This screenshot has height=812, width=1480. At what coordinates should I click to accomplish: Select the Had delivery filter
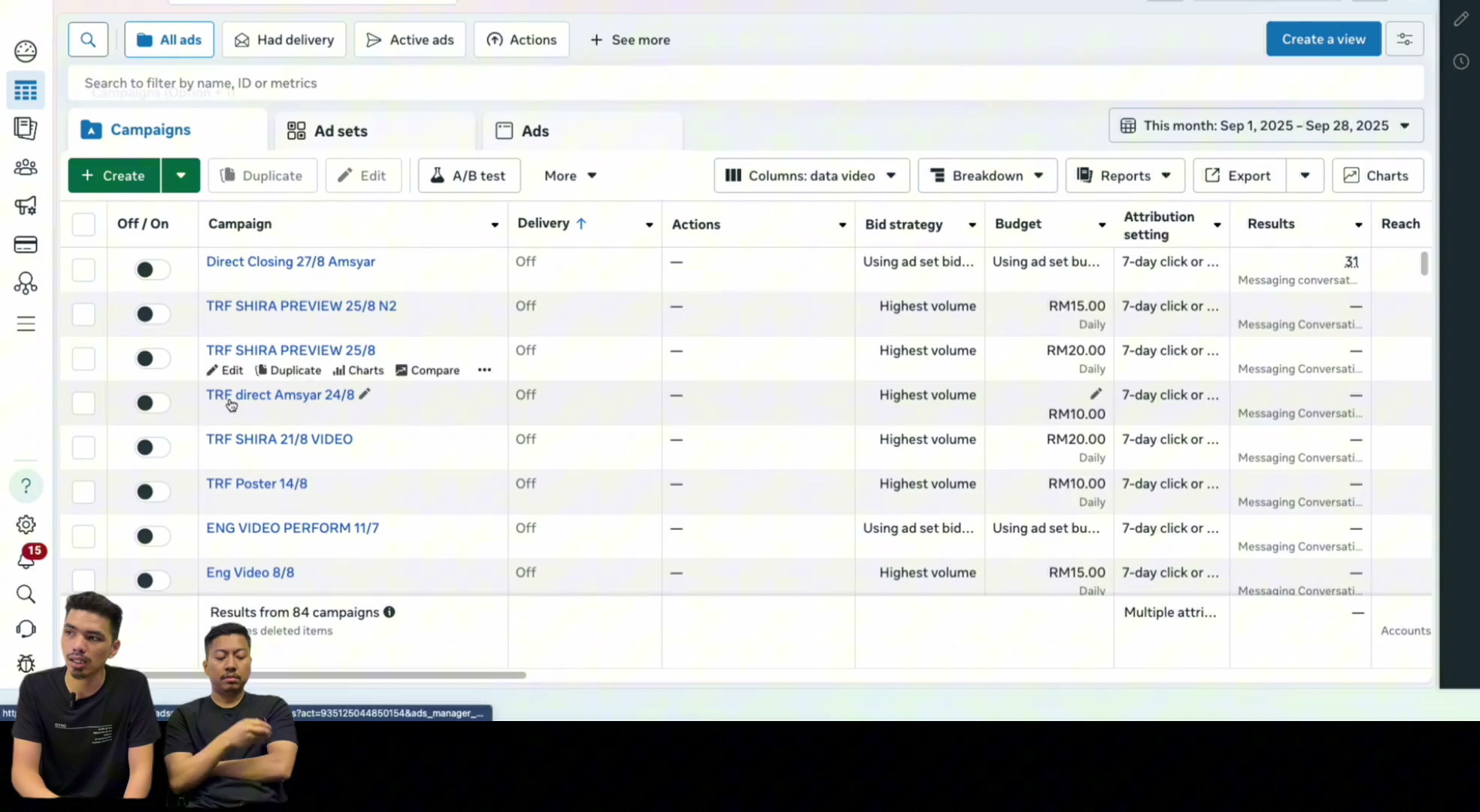pos(284,40)
